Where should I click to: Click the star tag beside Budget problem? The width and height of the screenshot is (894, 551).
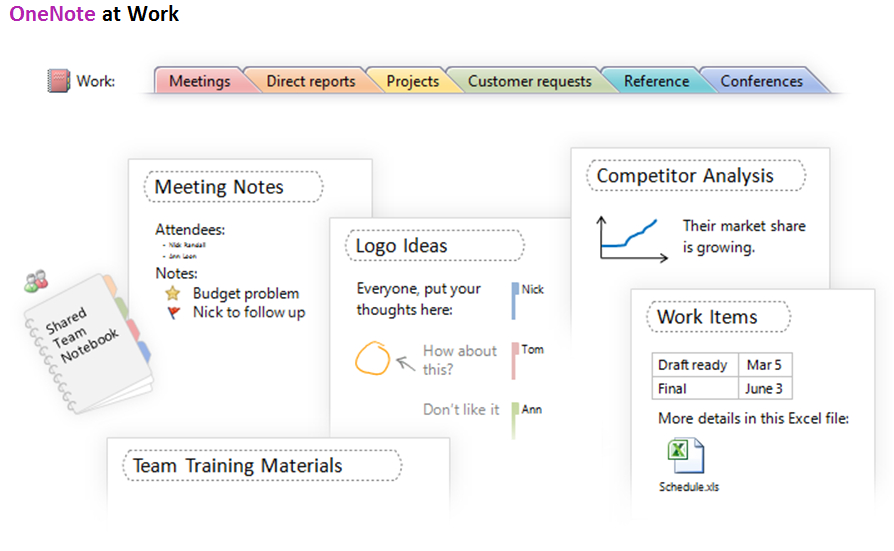(x=173, y=293)
